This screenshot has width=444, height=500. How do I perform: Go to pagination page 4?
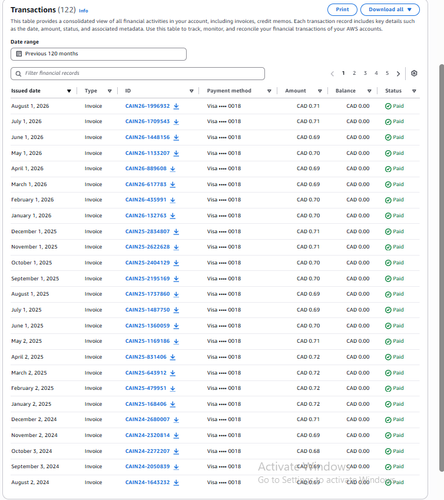[x=376, y=73]
